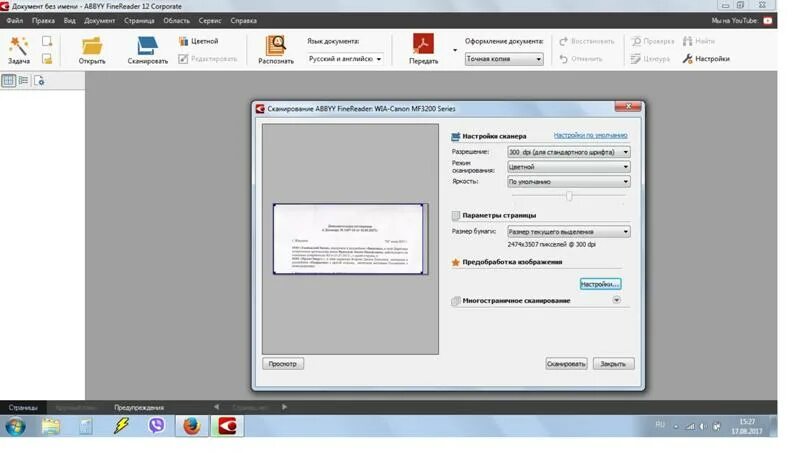Open Язык документа language dropdown
This screenshot has height=464, width=800.
pyautogui.click(x=345, y=59)
